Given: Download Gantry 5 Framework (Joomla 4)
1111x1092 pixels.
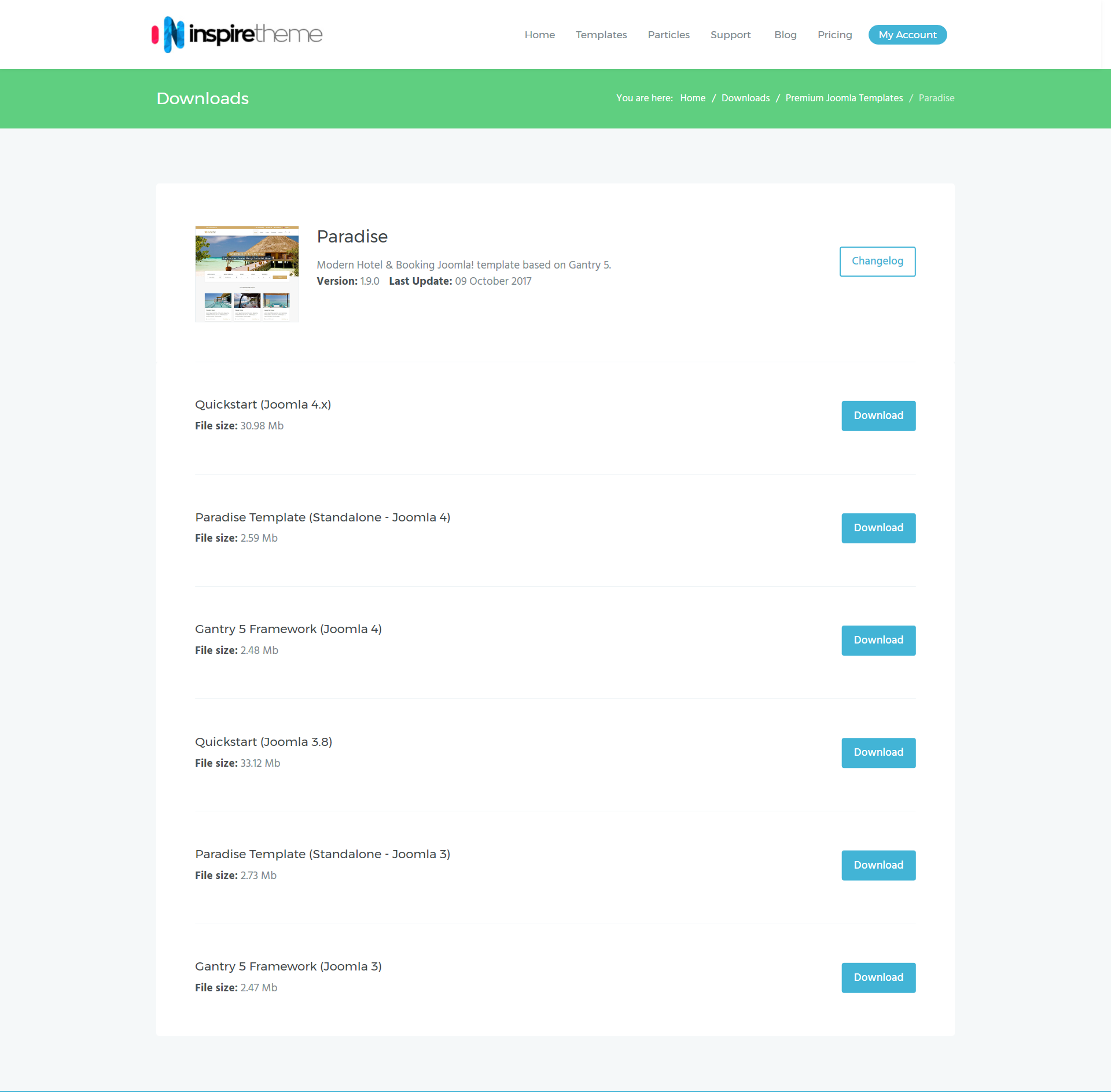Looking at the screenshot, I should [878, 640].
